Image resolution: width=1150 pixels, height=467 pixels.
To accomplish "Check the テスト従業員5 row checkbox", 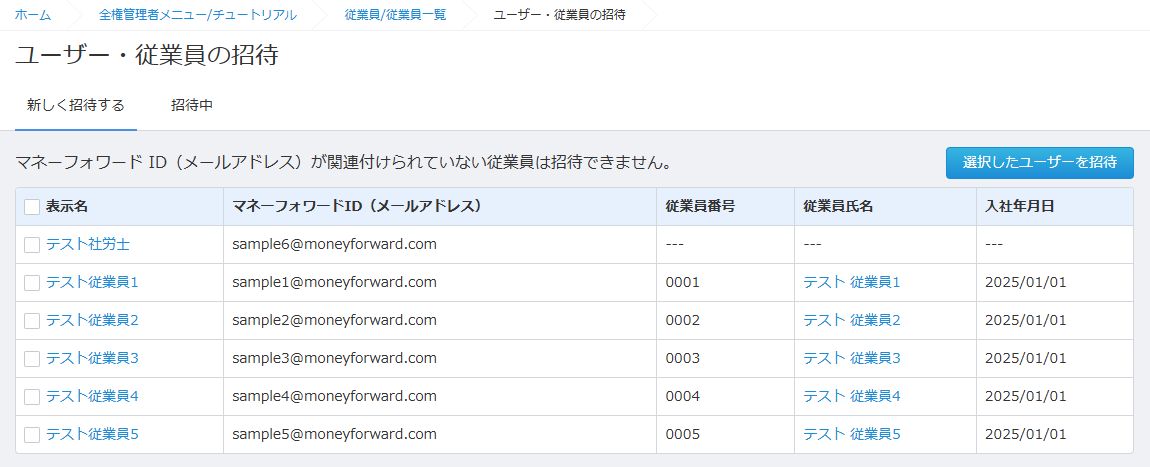I will point(32,435).
